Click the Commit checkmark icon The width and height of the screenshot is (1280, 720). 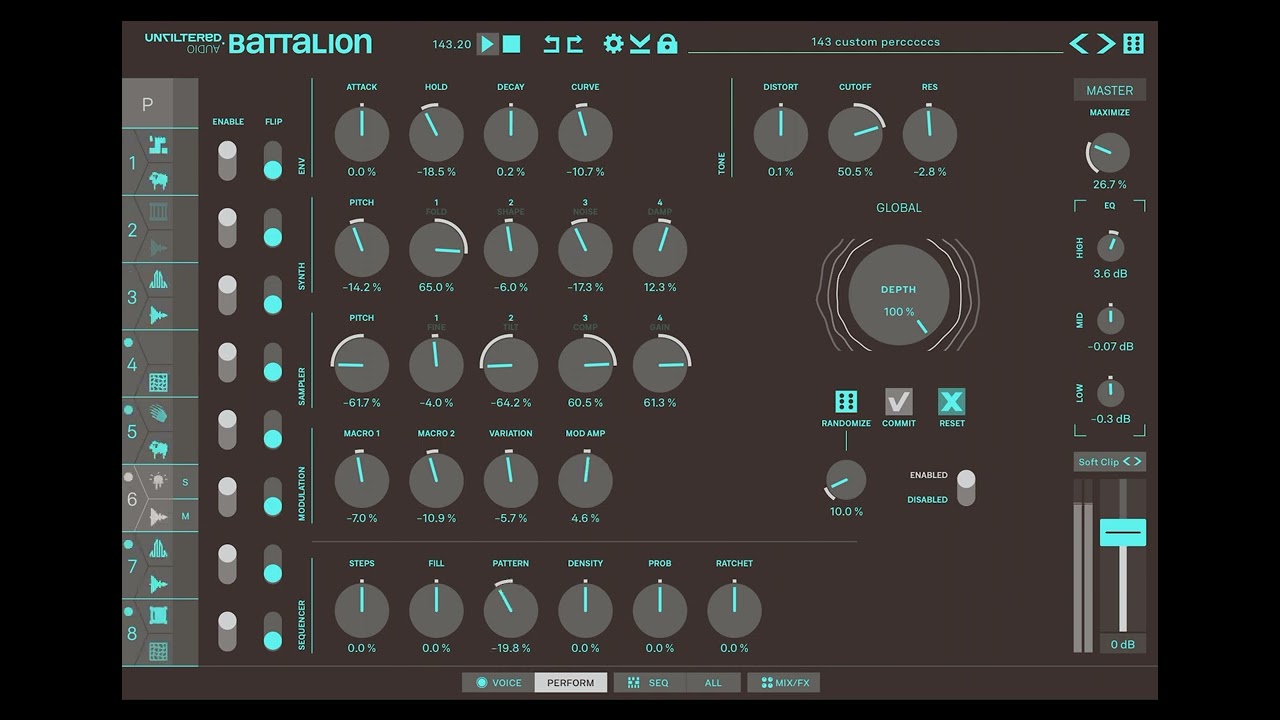(899, 402)
